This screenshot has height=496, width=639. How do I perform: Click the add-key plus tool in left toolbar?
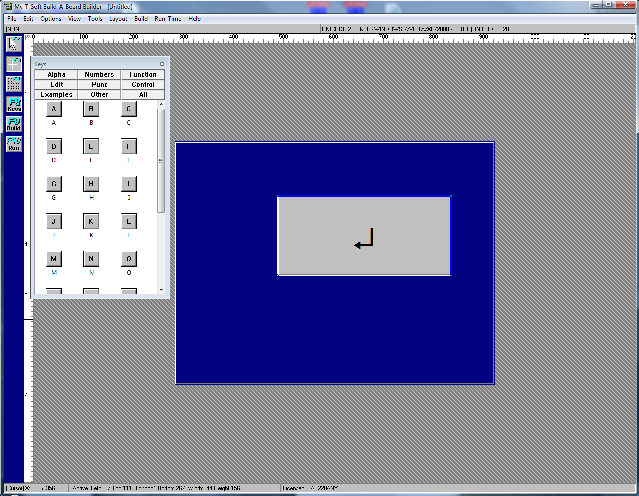(x=14, y=64)
